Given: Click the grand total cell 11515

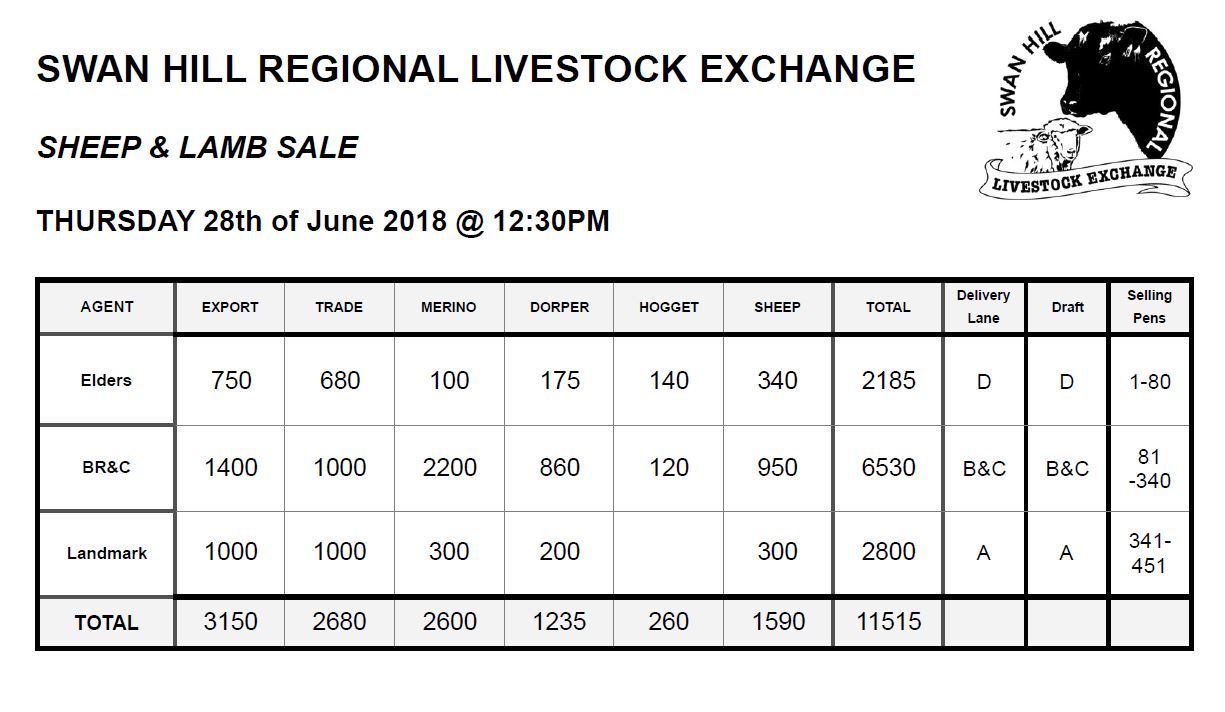Looking at the screenshot, I should click(x=888, y=622).
